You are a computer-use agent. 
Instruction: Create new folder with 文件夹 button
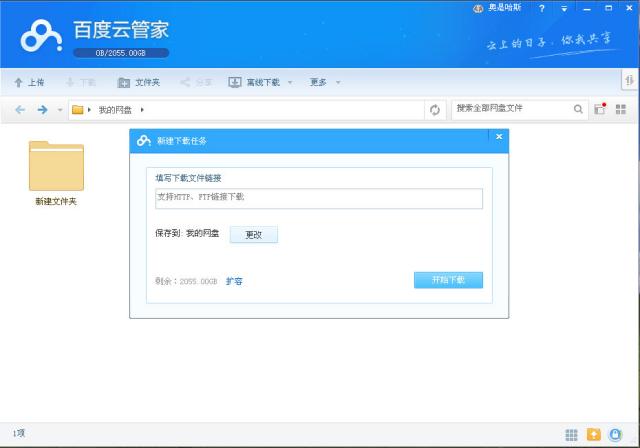click(139, 82)
